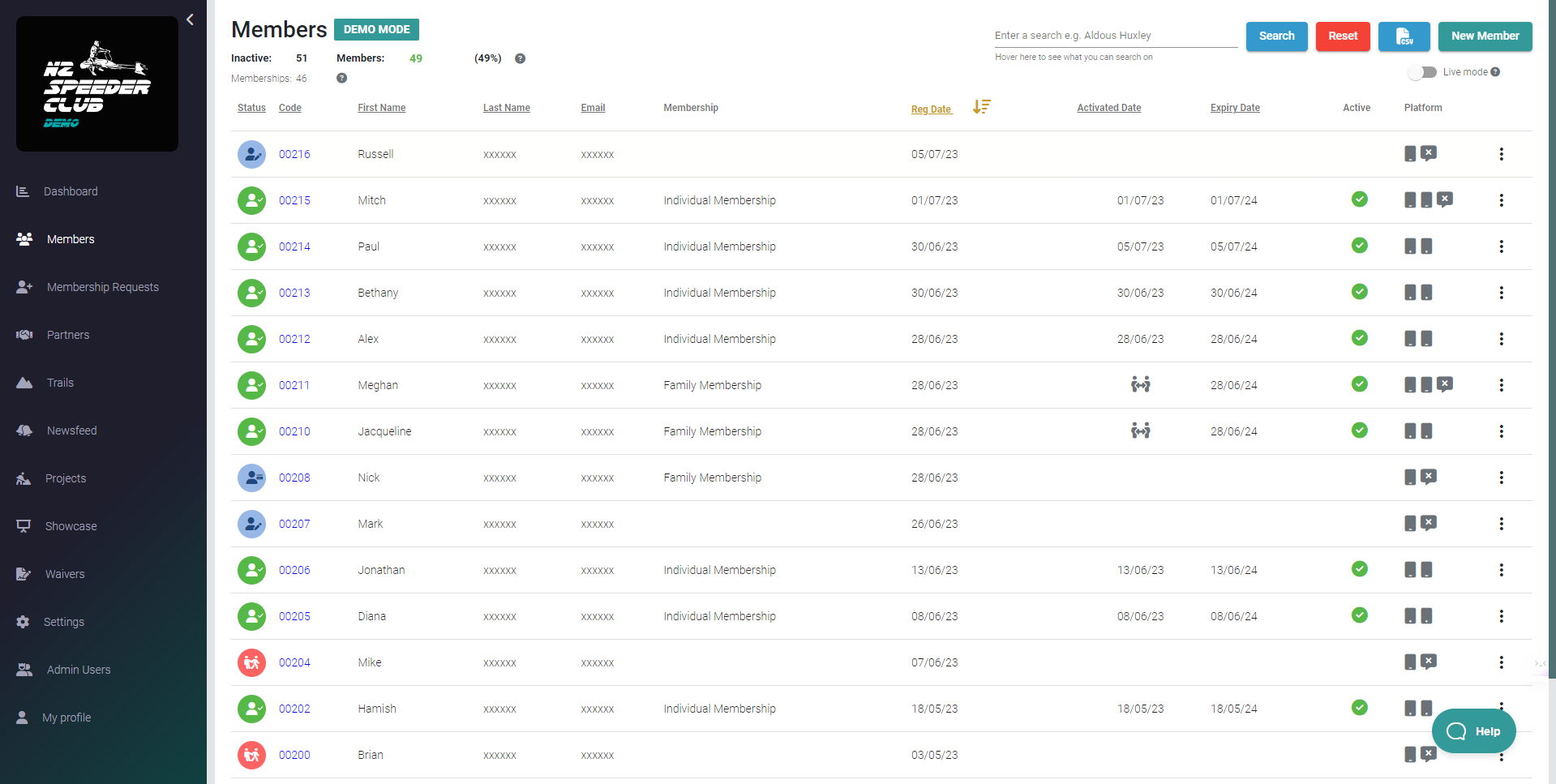1556x784 pixels.
Task: Sort by Last Name column header
Action: tap(506, 108)
